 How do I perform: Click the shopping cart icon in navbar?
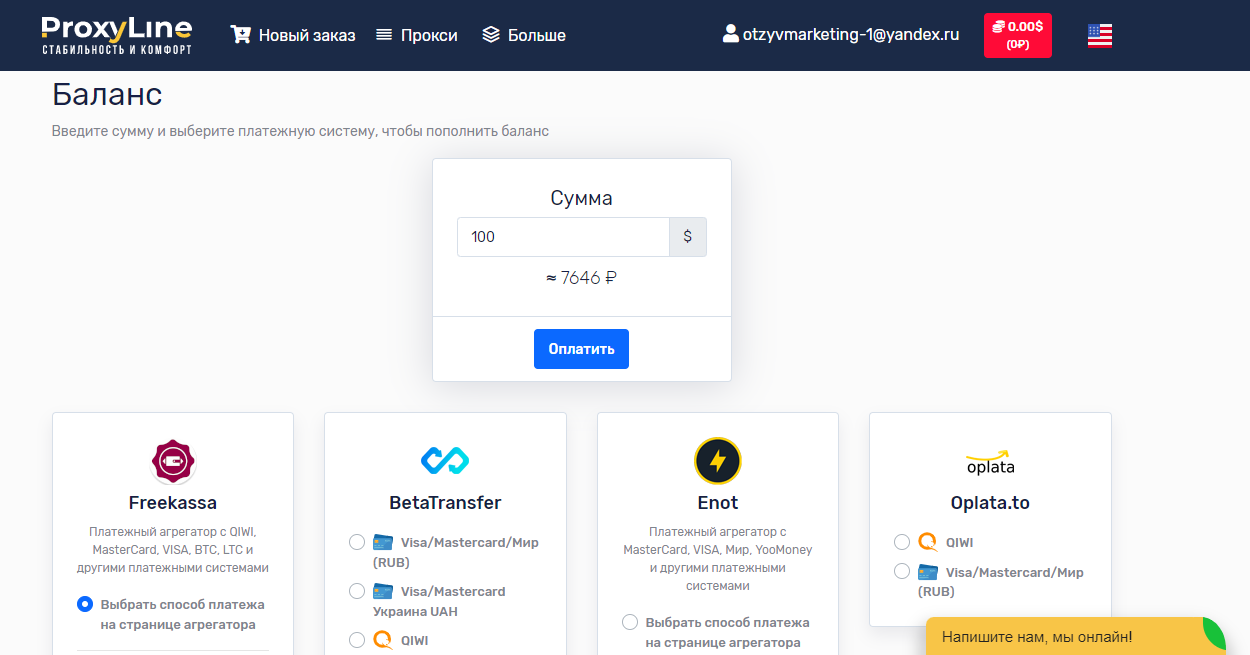240,35
